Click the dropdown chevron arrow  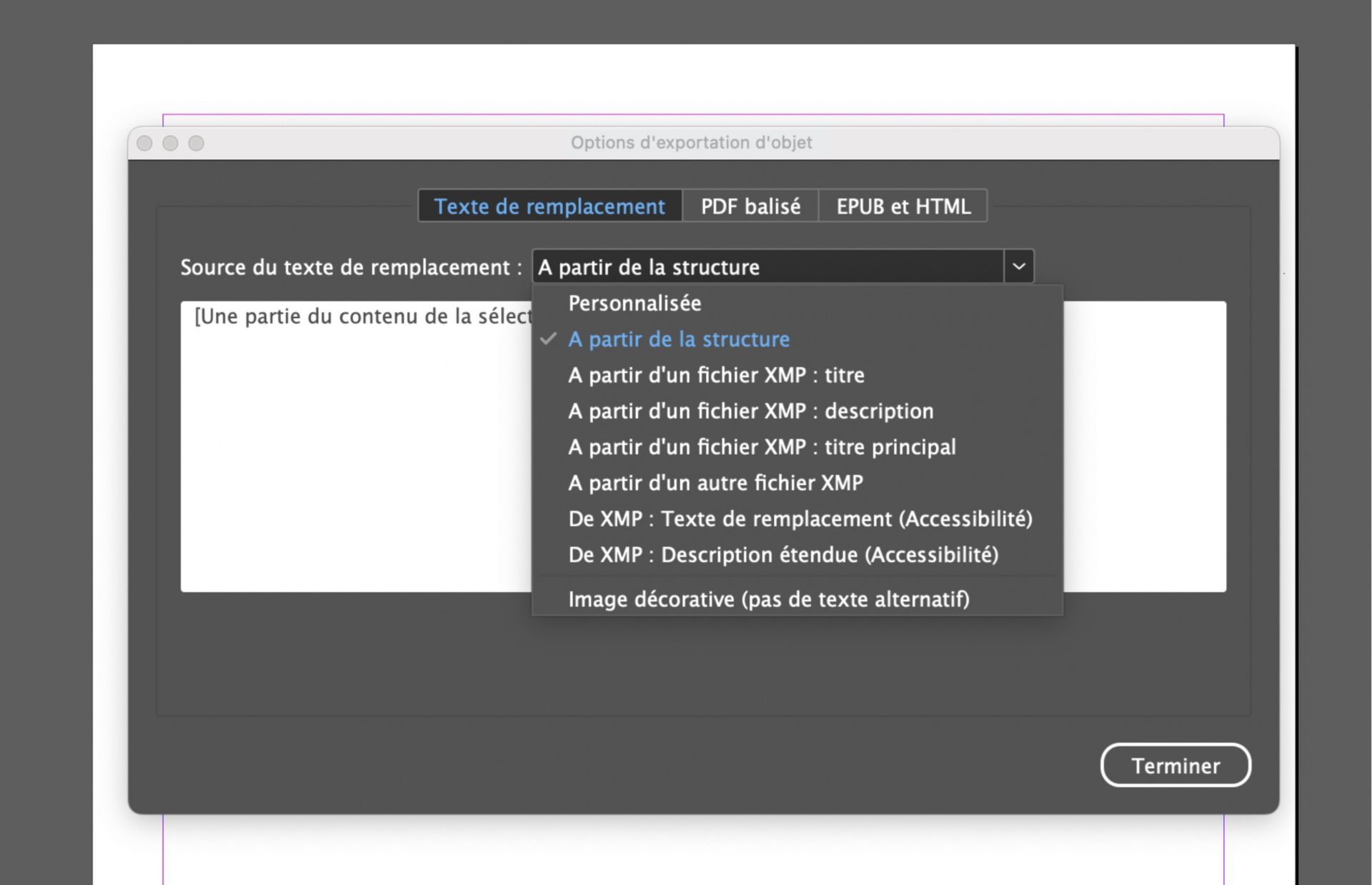click(1018, 266)
